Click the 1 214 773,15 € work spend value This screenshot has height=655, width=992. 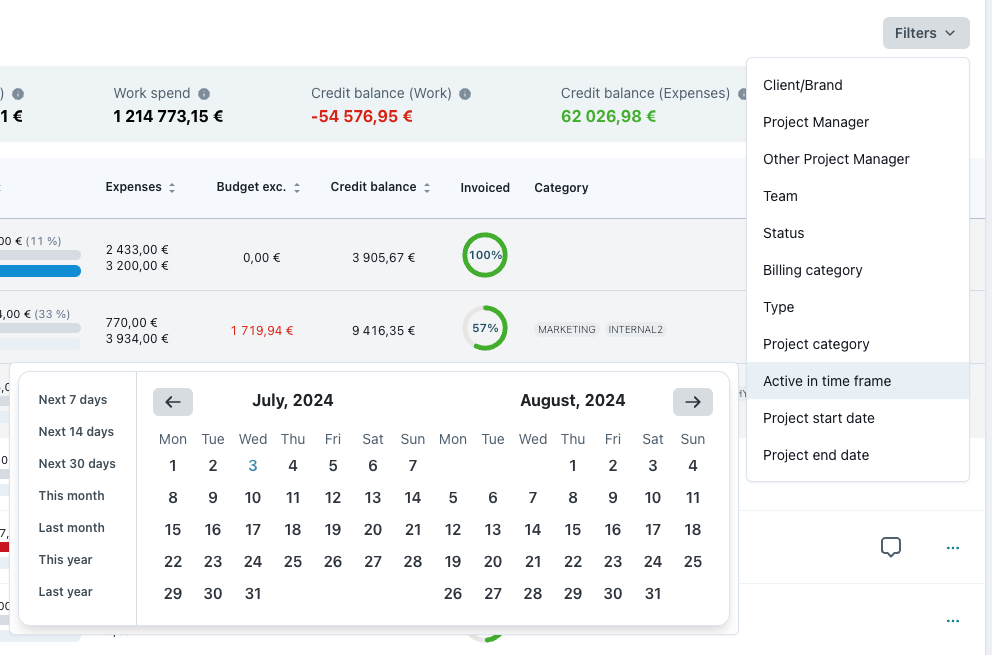tap(168, 116)
